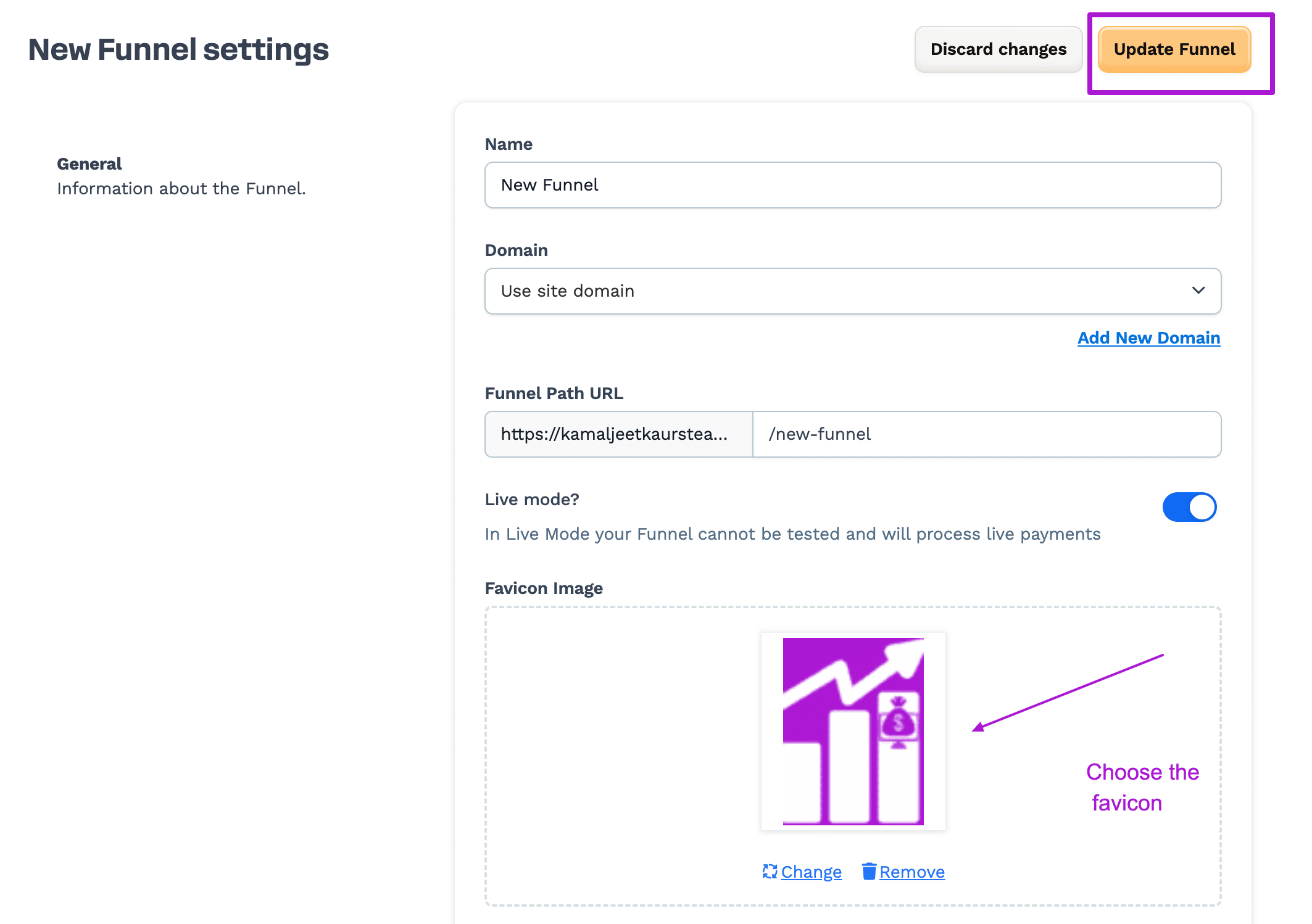Click the "Favicon Image" label
The height and width of the screenshot is (924, 1312).
(x=544, y=588)
